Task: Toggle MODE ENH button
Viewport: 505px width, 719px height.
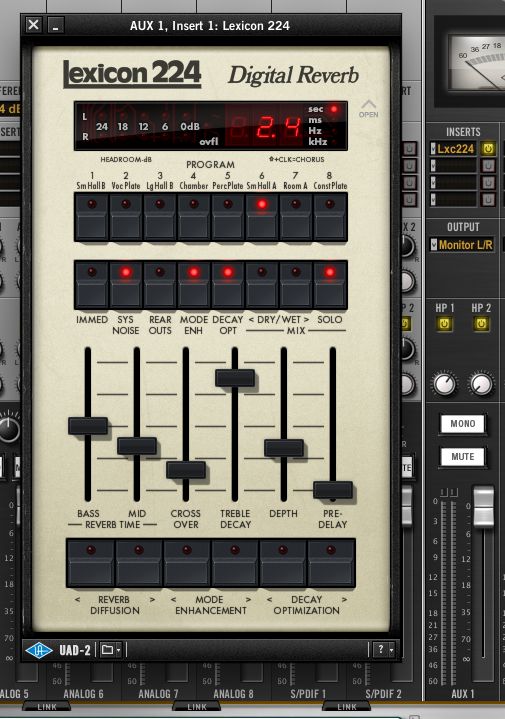Action: (x=194, y=285)
